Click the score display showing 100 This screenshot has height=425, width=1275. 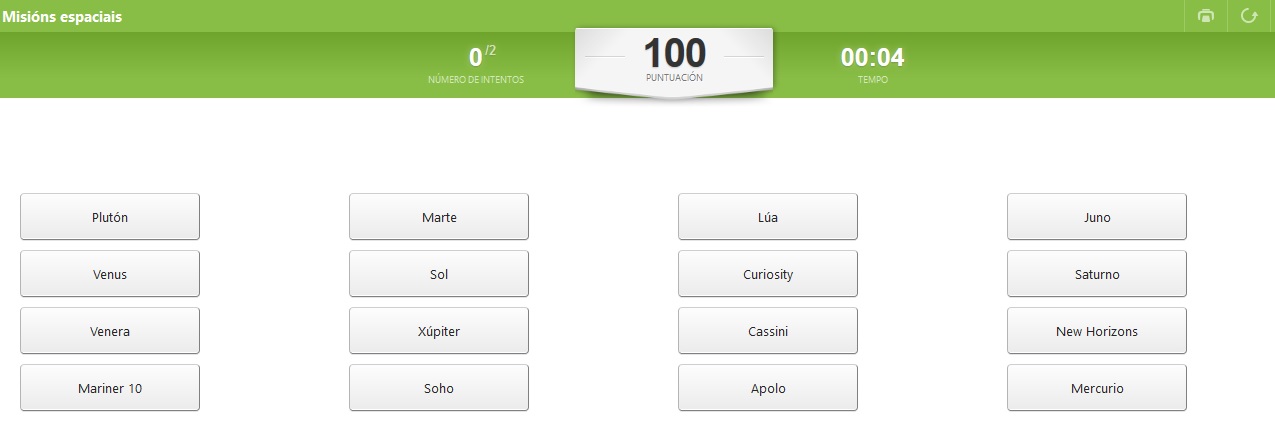pyautogui.click(x=674, y=55)
